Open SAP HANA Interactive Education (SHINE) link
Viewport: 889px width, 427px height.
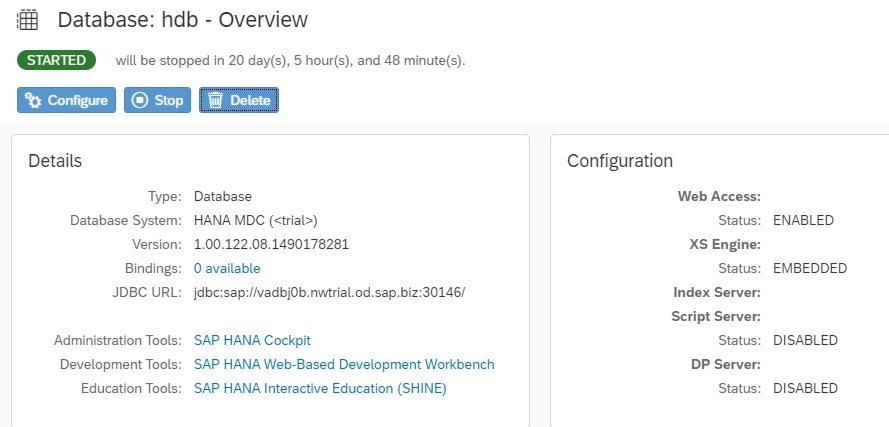(x=320, y=388)
